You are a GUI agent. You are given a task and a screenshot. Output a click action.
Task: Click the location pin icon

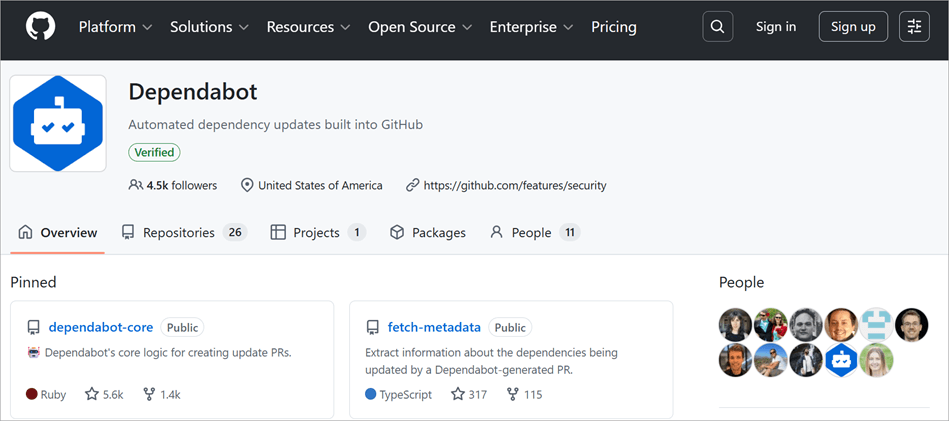[247, 185]
